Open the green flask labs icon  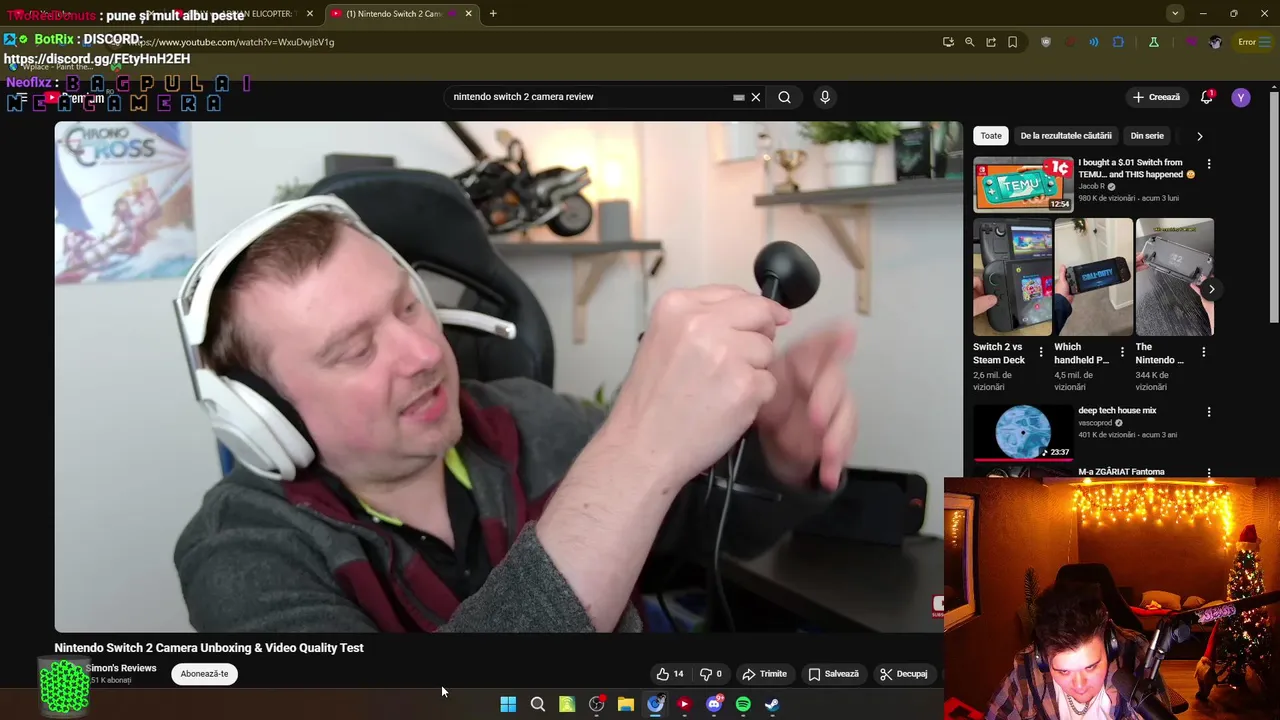(1153, 42)
